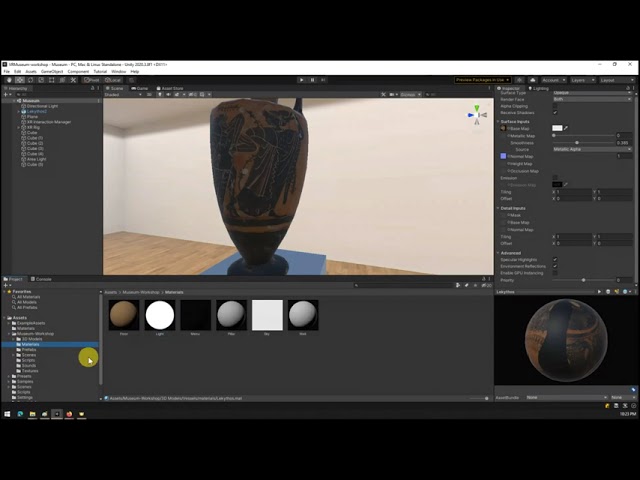This screenshot has height=480, width=640.
Task: Toggle the Enable GPU Instancing checkbox
Action: (555, 273)
